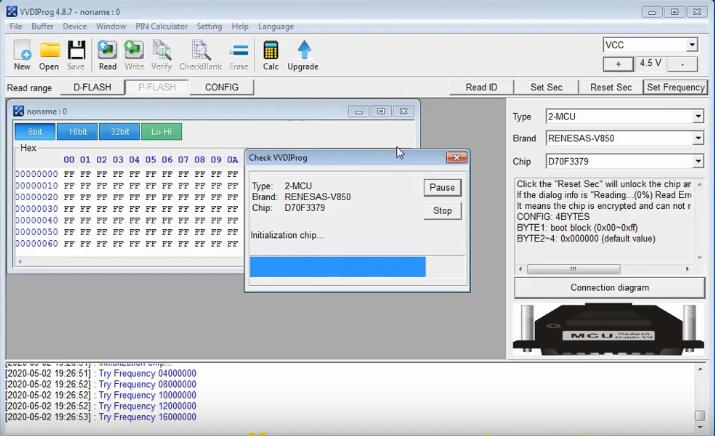Select hex row at address 00000000
This screenshot has width=715, height=436.
[x=128, y=174]
